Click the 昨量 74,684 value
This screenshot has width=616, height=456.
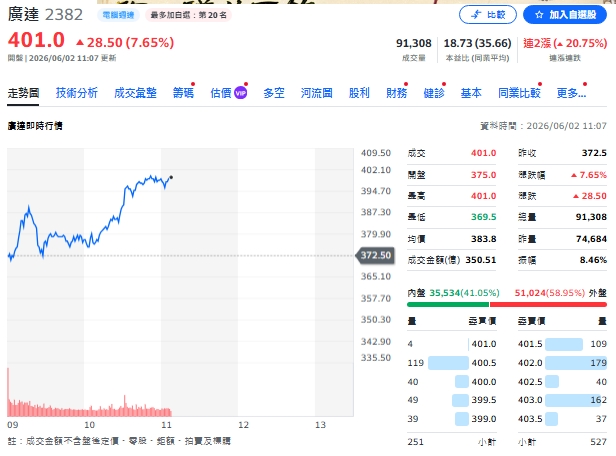[x=591, y=239]
